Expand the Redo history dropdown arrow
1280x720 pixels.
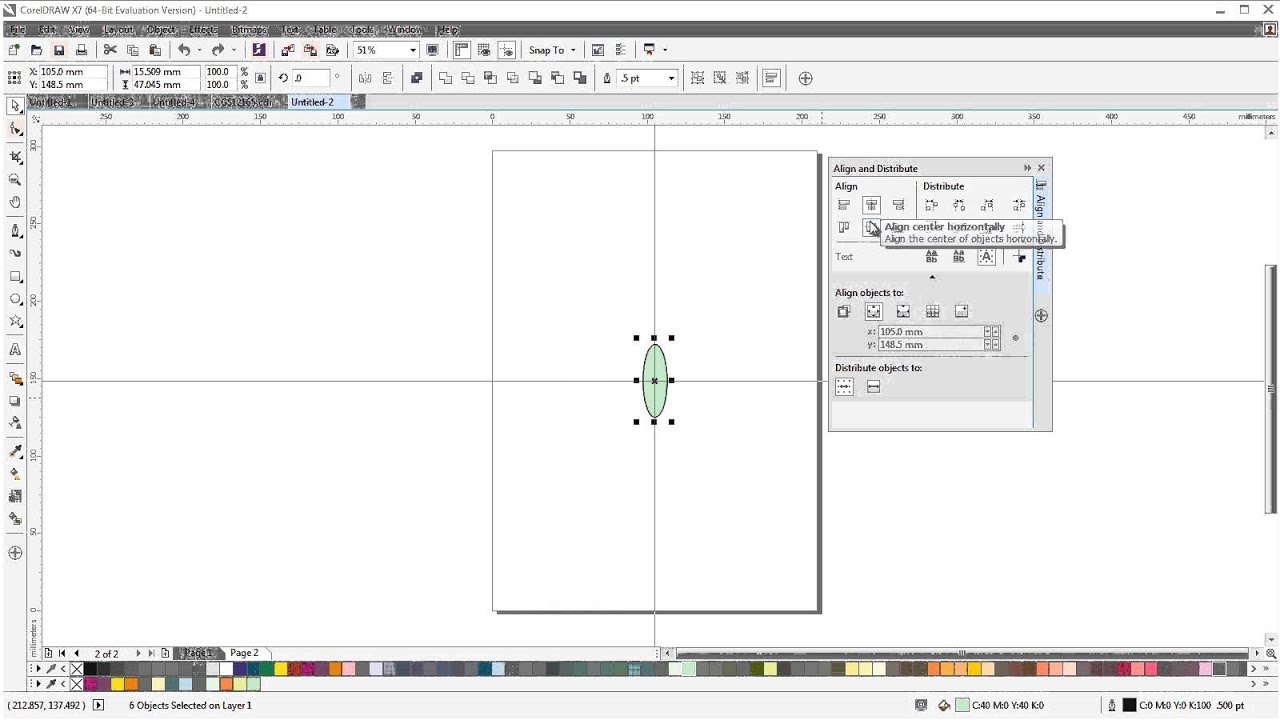coord(233,50)
